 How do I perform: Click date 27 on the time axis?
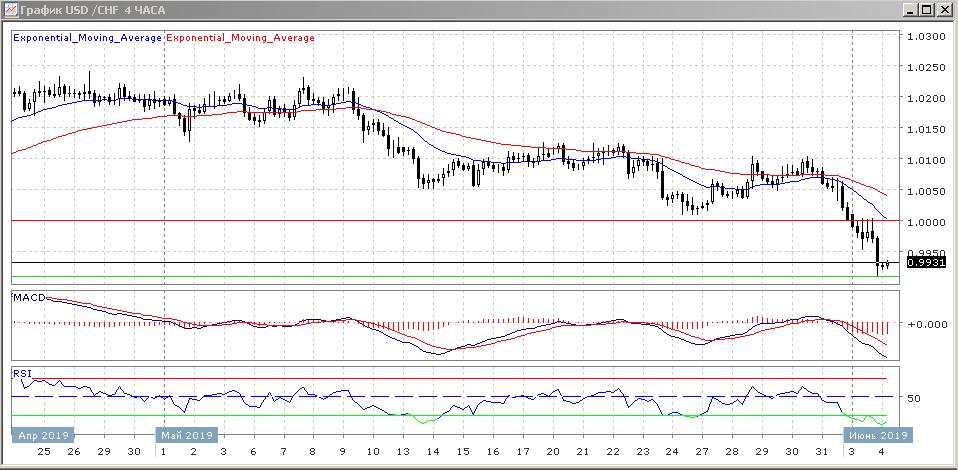tap(704, 452)
